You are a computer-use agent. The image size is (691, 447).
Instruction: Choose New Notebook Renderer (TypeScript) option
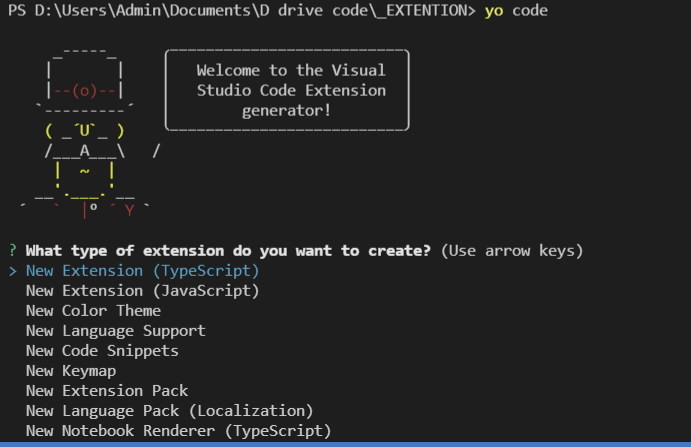[178, 431]
